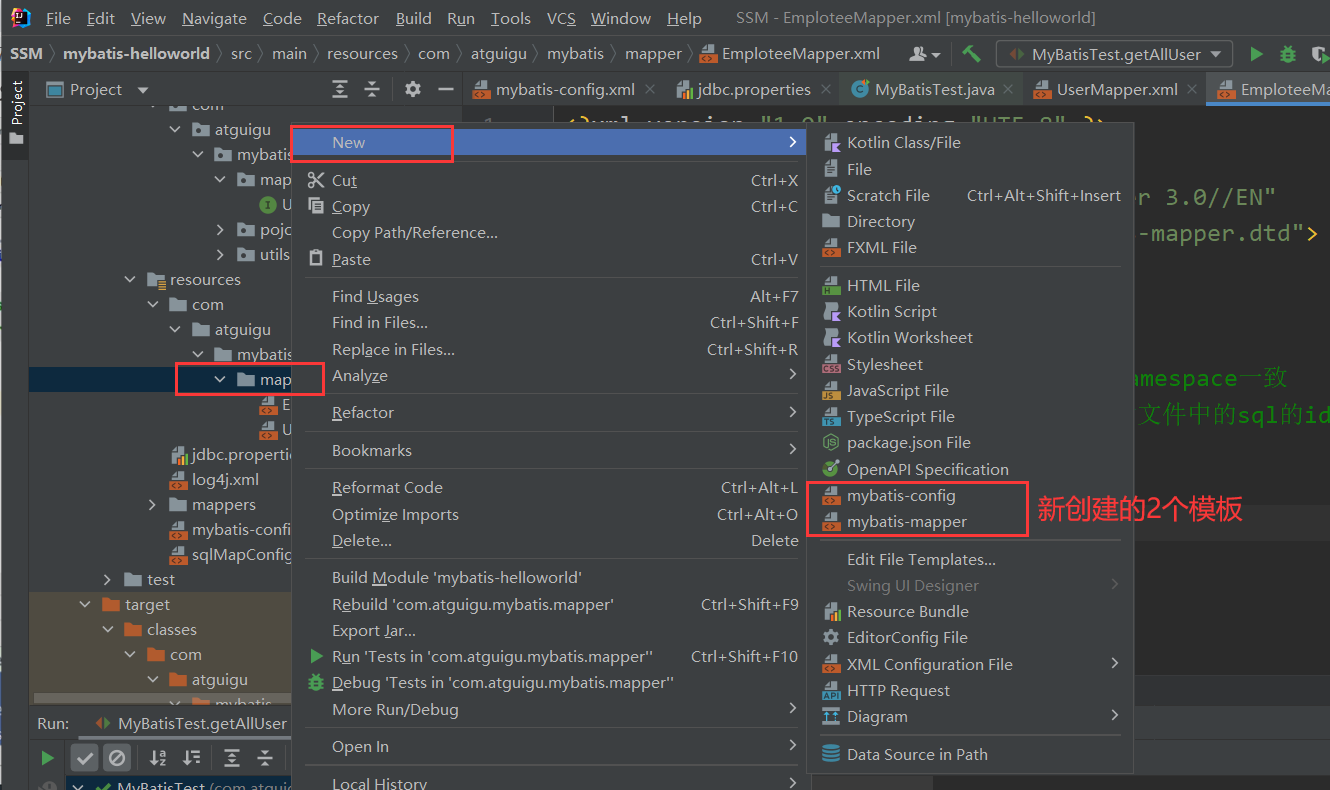Viewport: 1330px width, 790px height.
Task: Click Expand All icon in Project panel
Action: click(x=340, y=89)
